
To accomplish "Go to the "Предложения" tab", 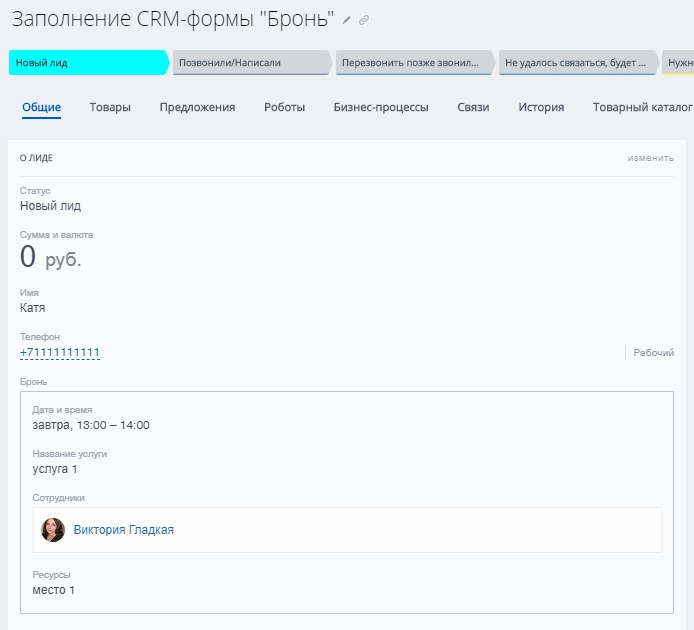I will tap(197, 107).
